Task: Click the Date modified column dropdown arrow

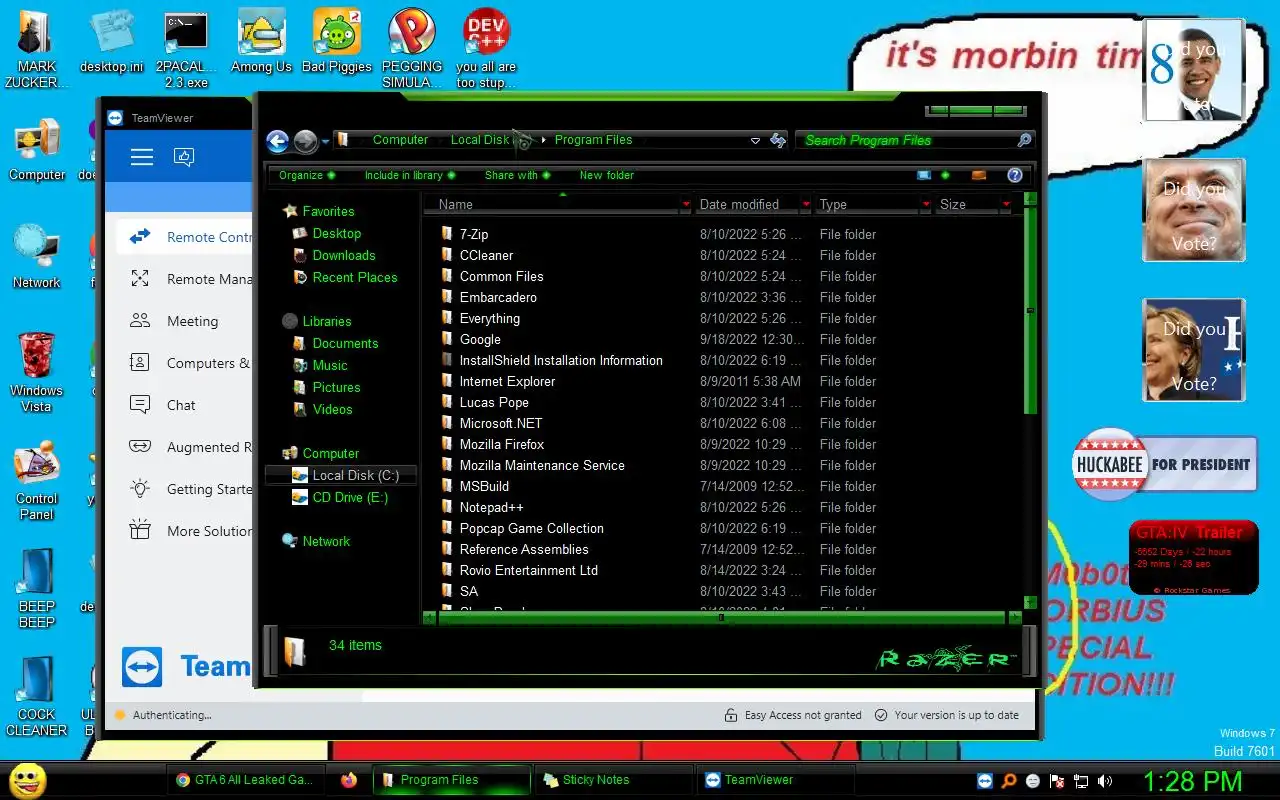Action: [806, 204]
